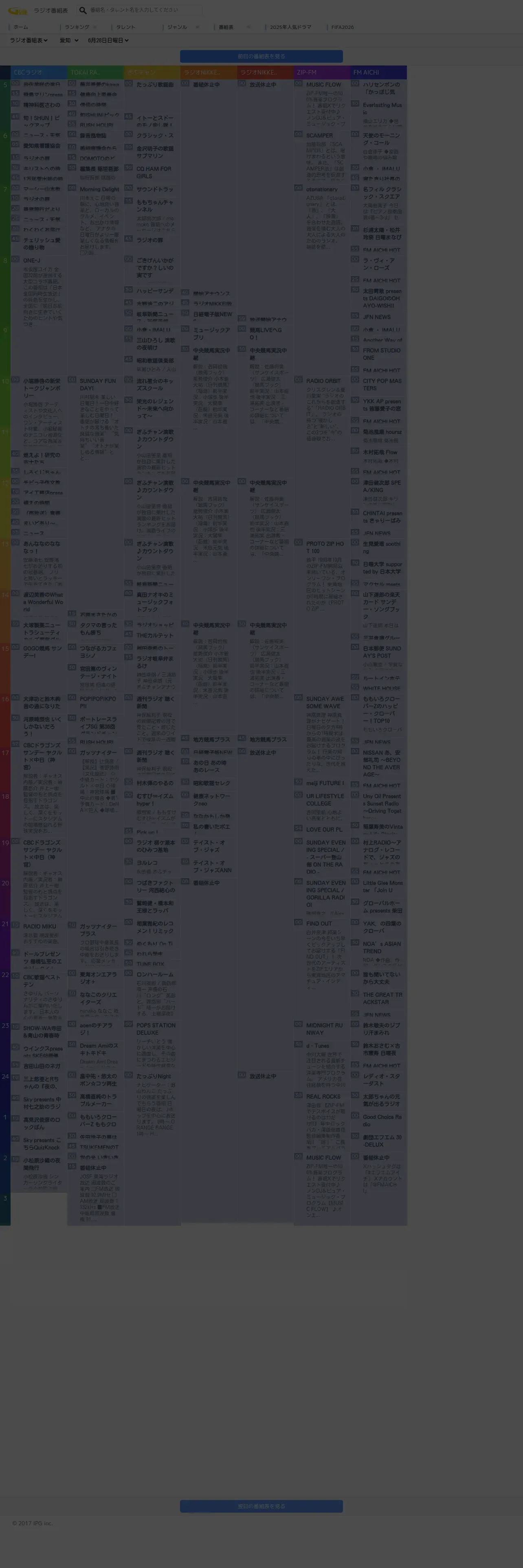Open the GOGO競馬 サンデー! program
Image resolution: width=523 pixels, height=1568 pixels.
coord(43,652)
